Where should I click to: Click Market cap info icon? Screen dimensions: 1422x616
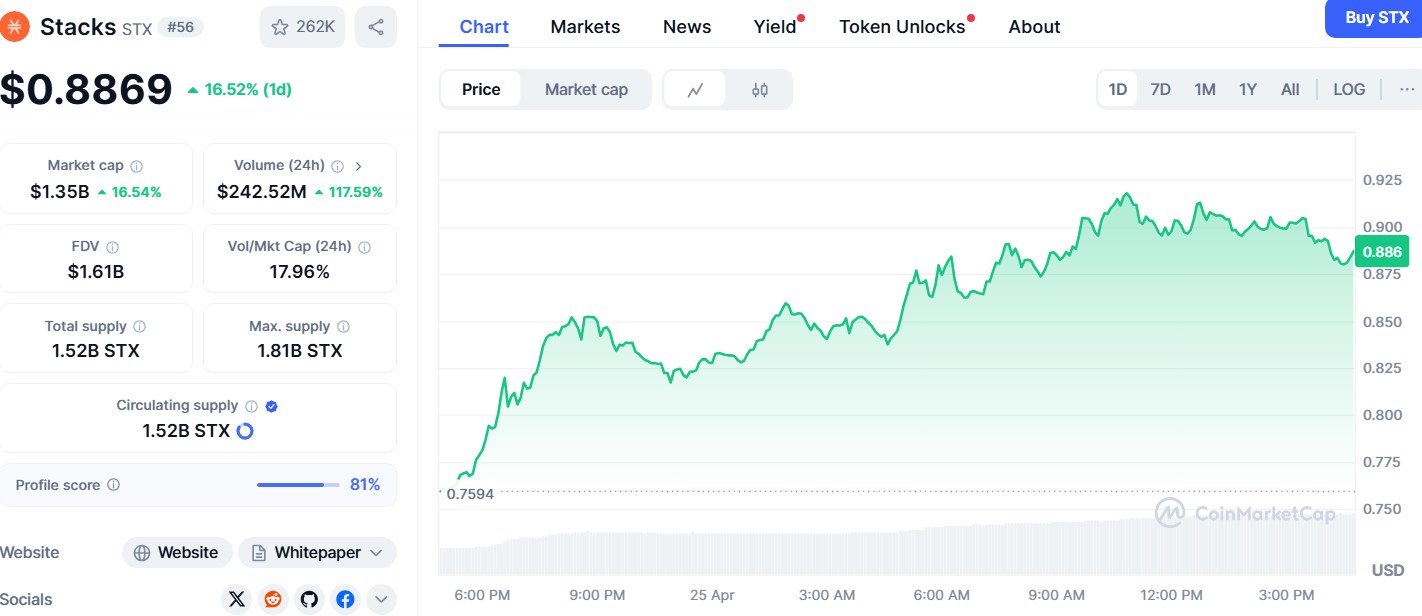pyautogui.click(x=137, y=166)
